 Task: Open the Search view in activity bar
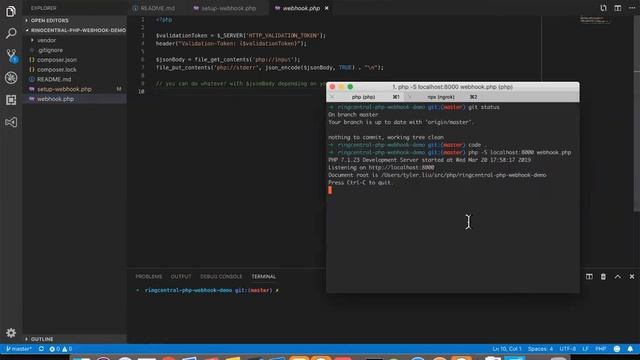coord(11,33)
